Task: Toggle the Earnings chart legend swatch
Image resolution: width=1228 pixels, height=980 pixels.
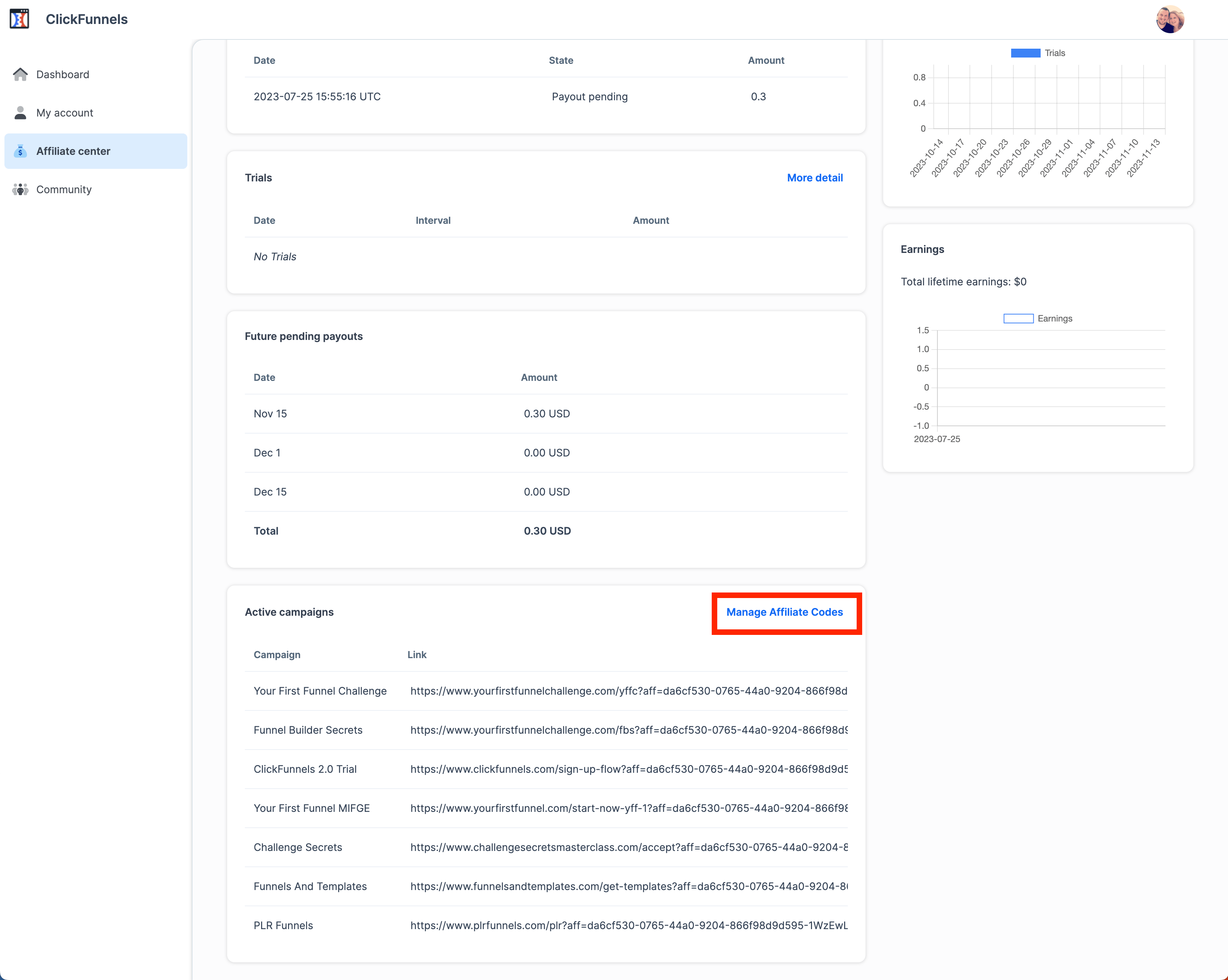Action: pos(1019,318)
